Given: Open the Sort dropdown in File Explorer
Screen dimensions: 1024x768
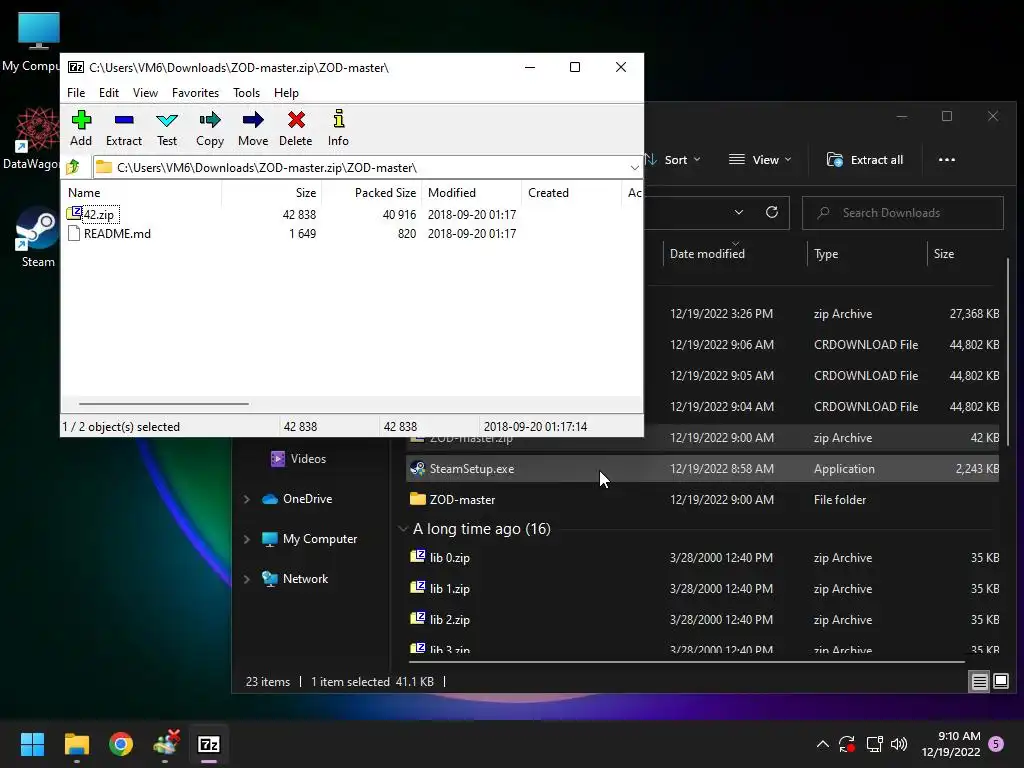Looking at the screenshot, I should pyautogui.click(x=672, y=160).
